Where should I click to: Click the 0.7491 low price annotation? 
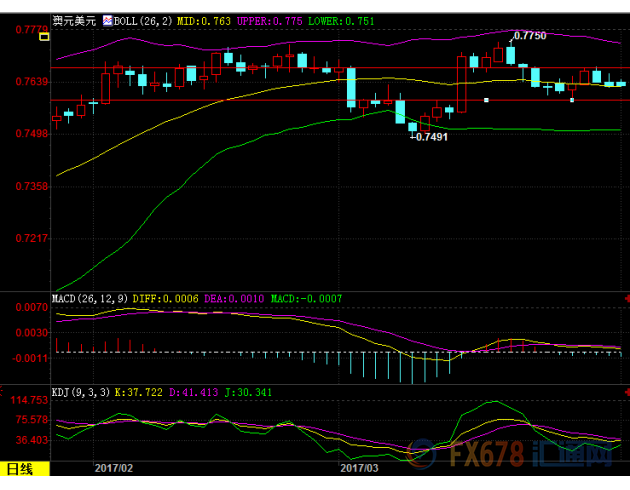coord(431,137)
